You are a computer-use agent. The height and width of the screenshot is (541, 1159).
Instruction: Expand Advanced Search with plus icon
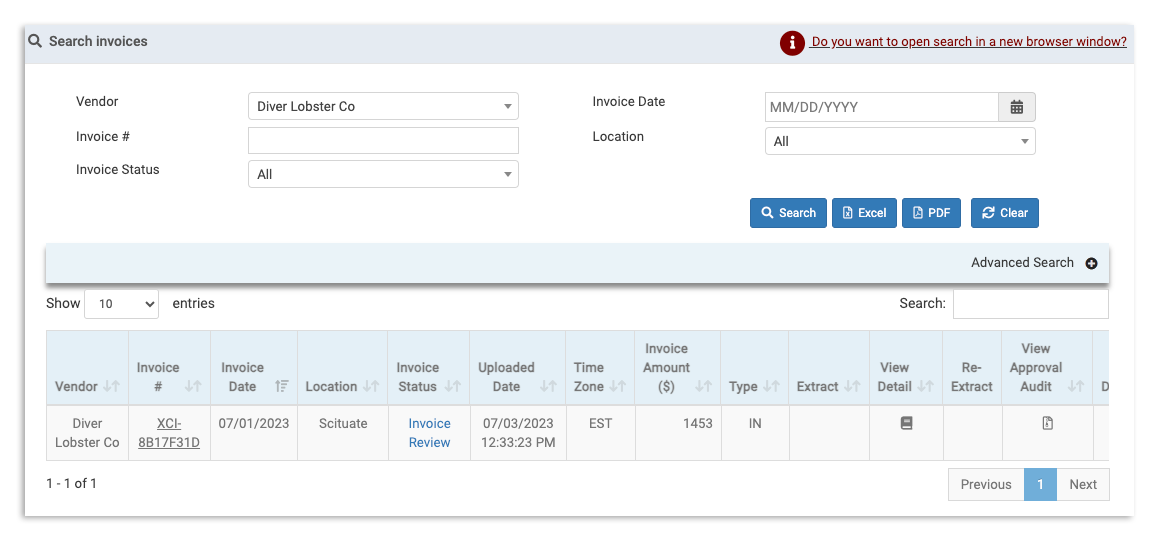tap(1091, 263)
